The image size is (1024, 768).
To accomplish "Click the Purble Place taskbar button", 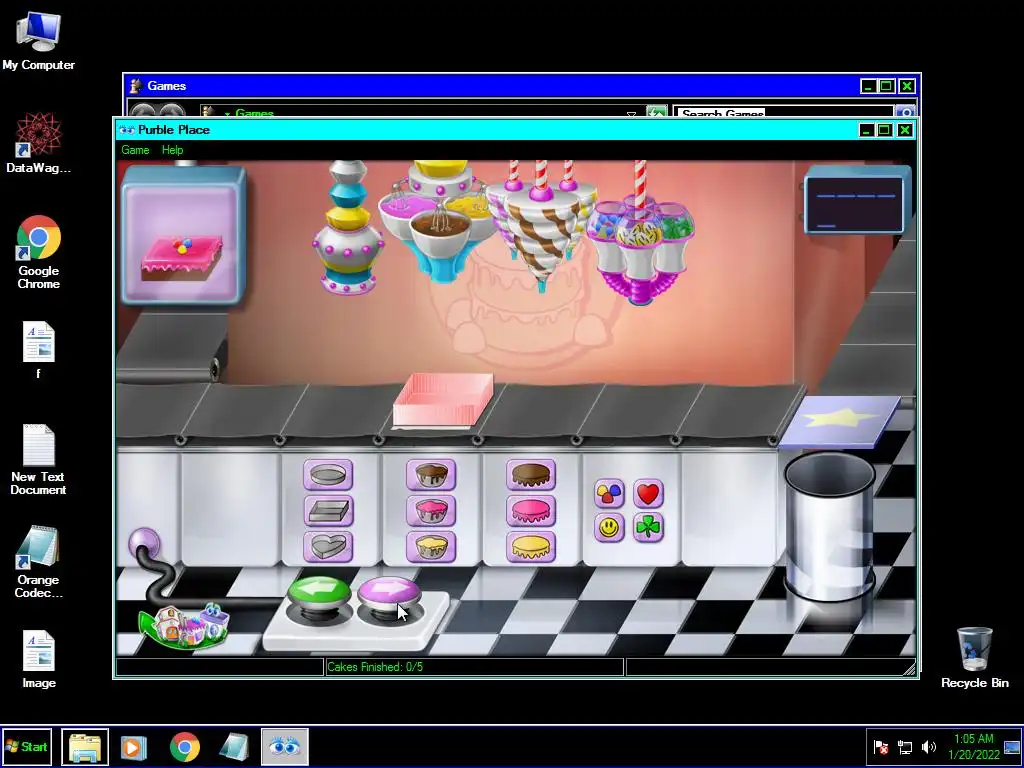I will click(x=285, y=746).
